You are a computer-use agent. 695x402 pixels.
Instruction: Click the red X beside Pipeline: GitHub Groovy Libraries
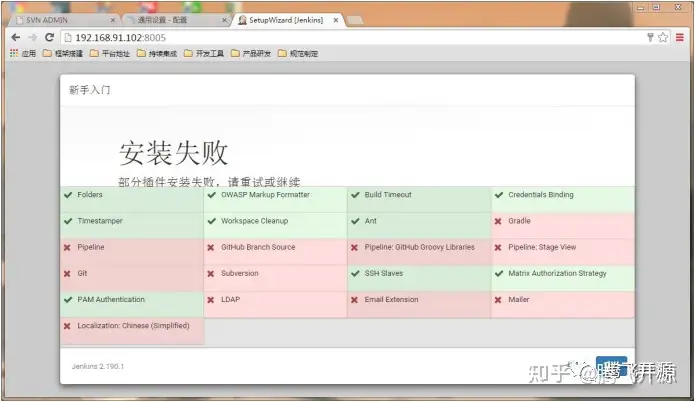pos(355,247)
